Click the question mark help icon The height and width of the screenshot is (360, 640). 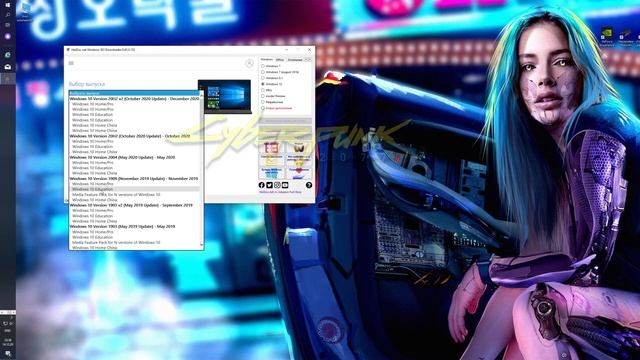click(309, 185)
